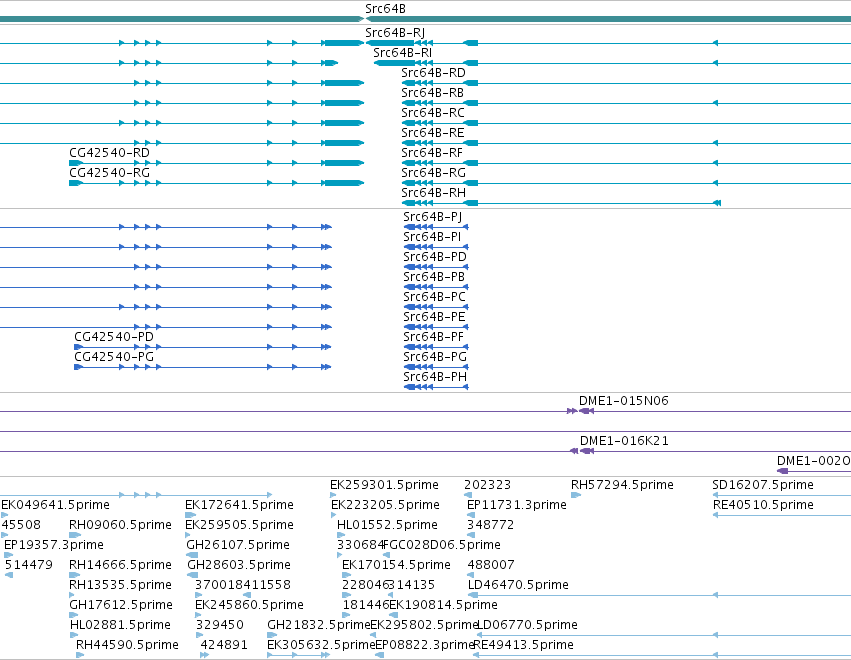Select the 488007 feature label
851x660 pixels.
click(x=491, y=566)
